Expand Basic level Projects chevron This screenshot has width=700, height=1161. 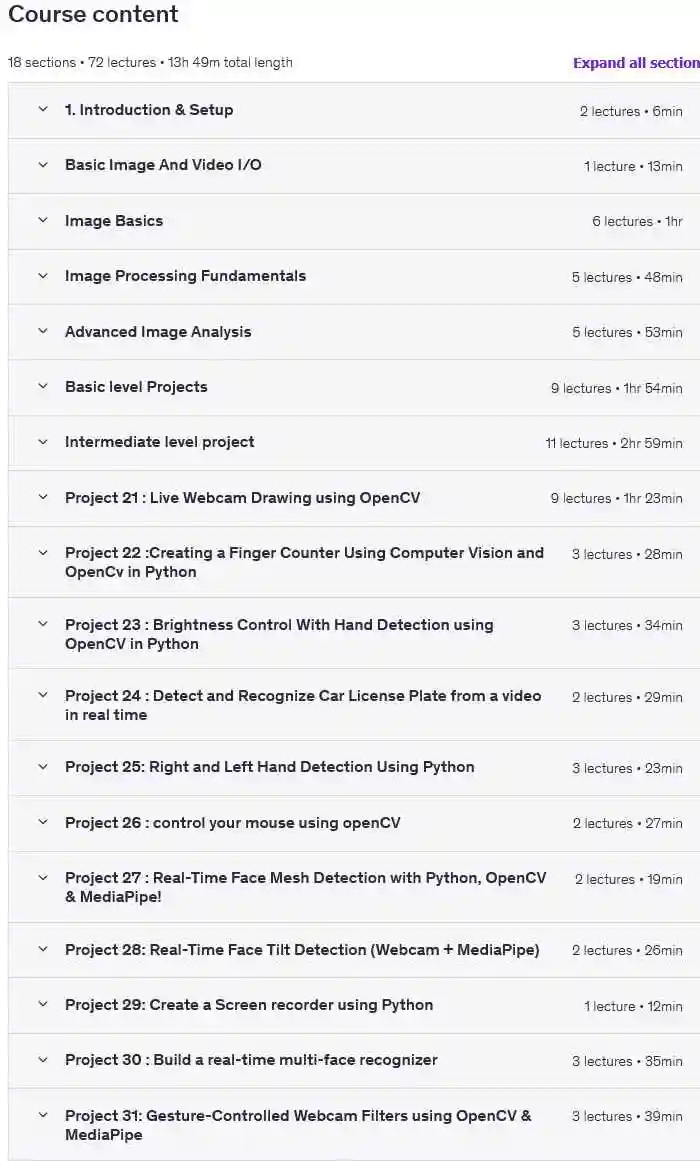[43, 387]
